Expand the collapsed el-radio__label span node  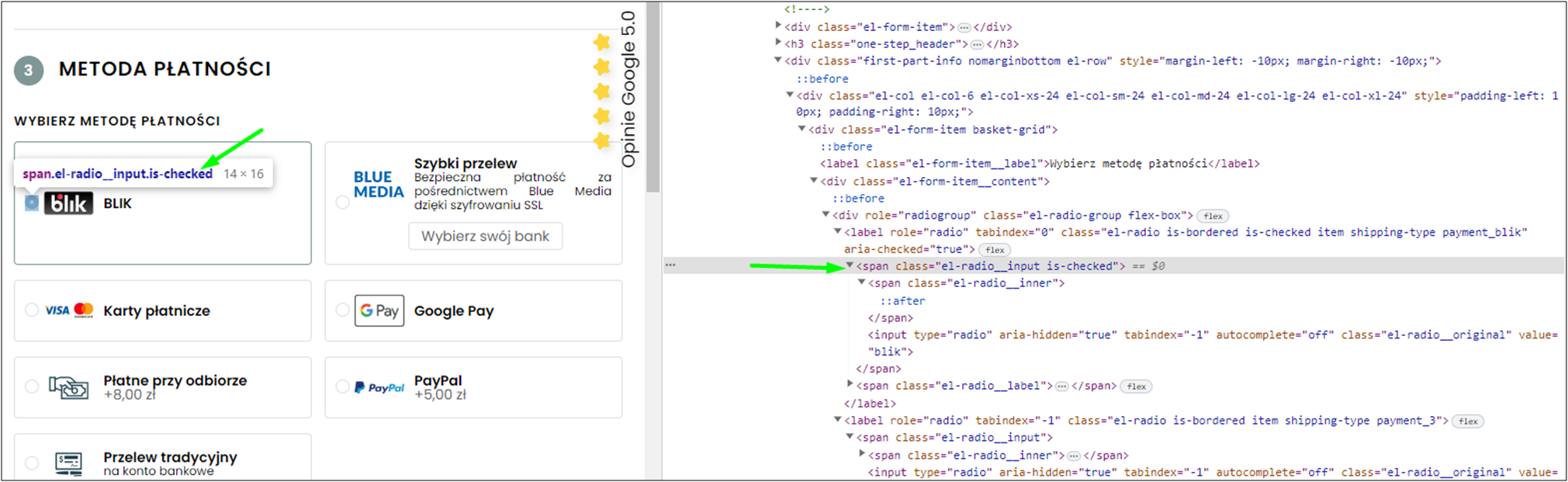click(x=850, y=385)
